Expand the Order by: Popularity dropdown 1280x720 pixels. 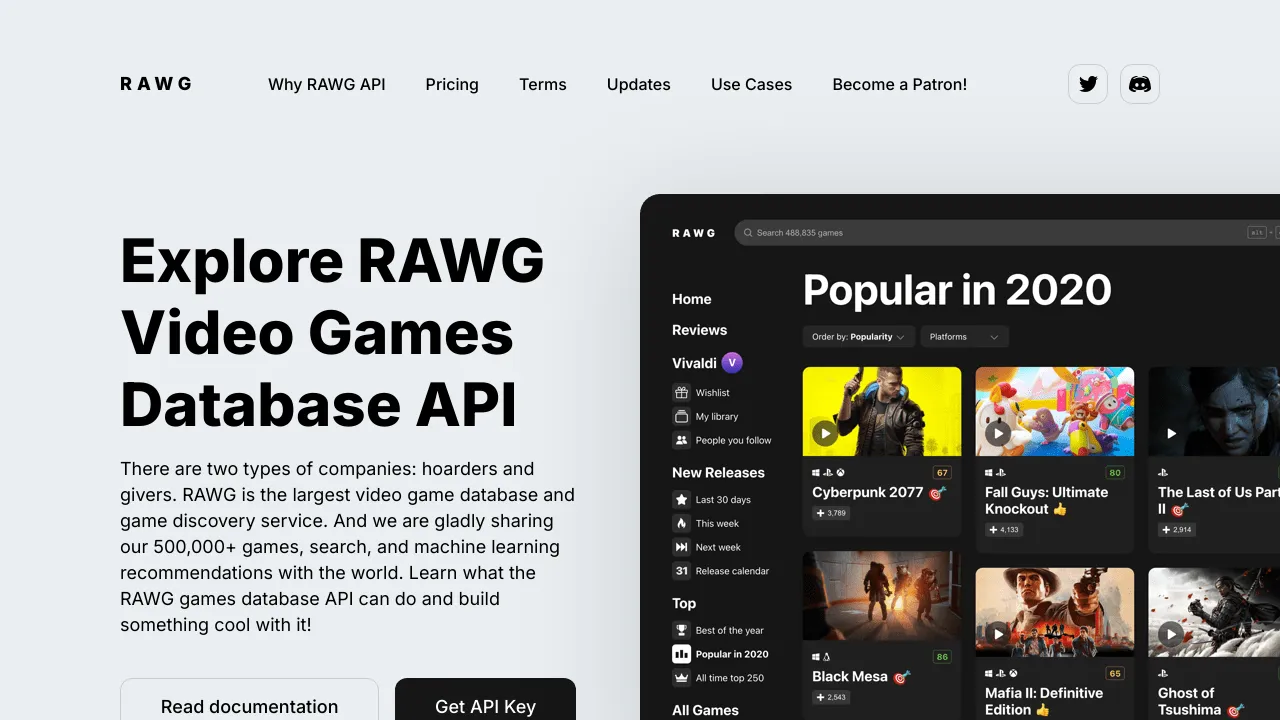tap(858, 337)
